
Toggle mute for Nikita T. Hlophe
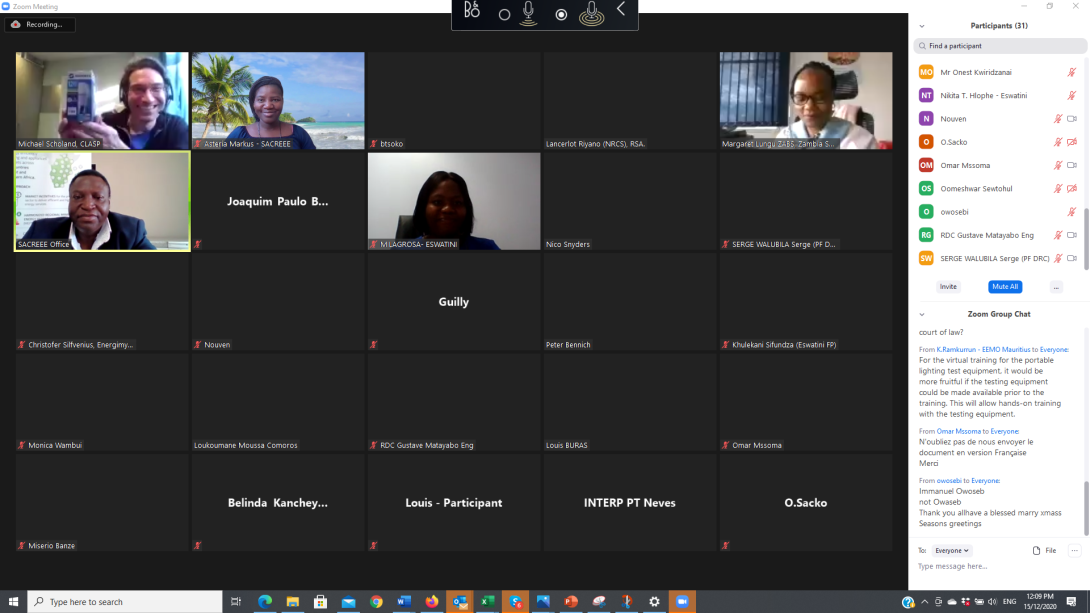click(x=1072, y=95)
